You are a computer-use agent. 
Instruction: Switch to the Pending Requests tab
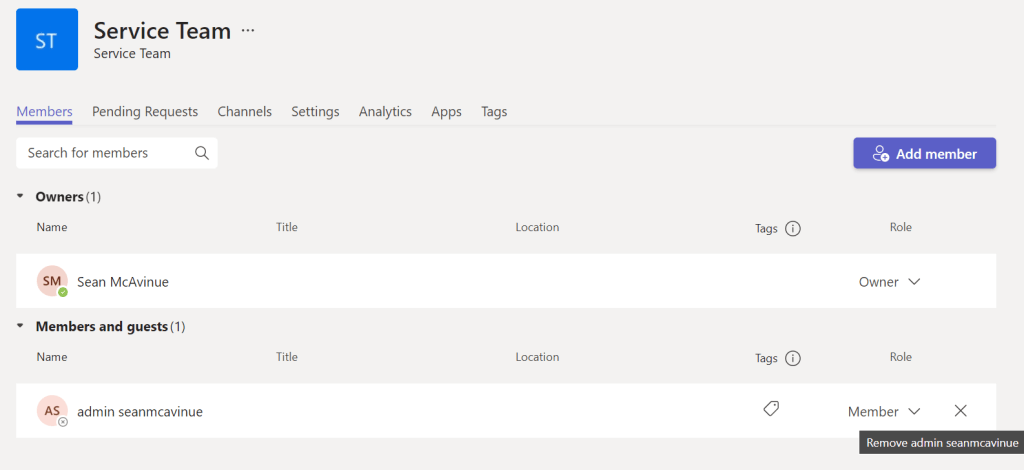[x=145, y=112]
